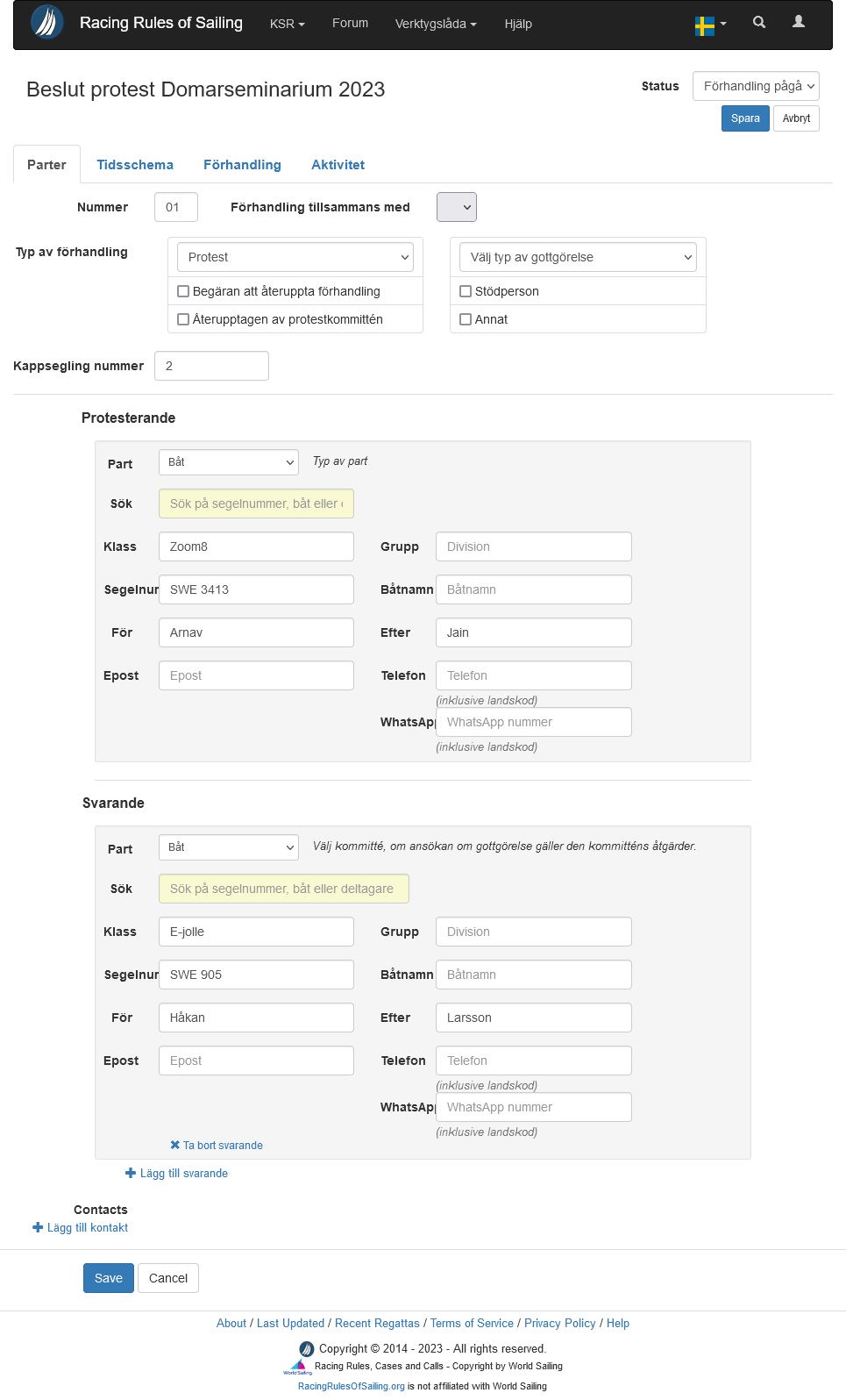Open the user account icon
The width and height of the screenshot is (846, 1400).
click(798, 23)
